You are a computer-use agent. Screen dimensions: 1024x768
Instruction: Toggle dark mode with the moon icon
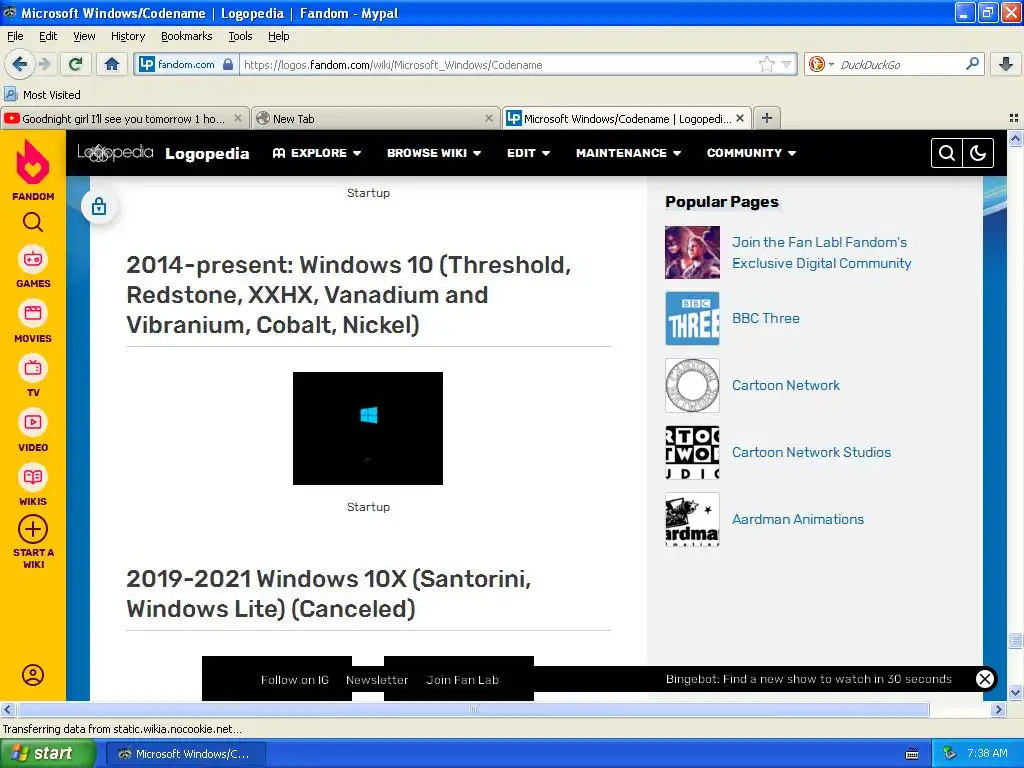point(978,153)
